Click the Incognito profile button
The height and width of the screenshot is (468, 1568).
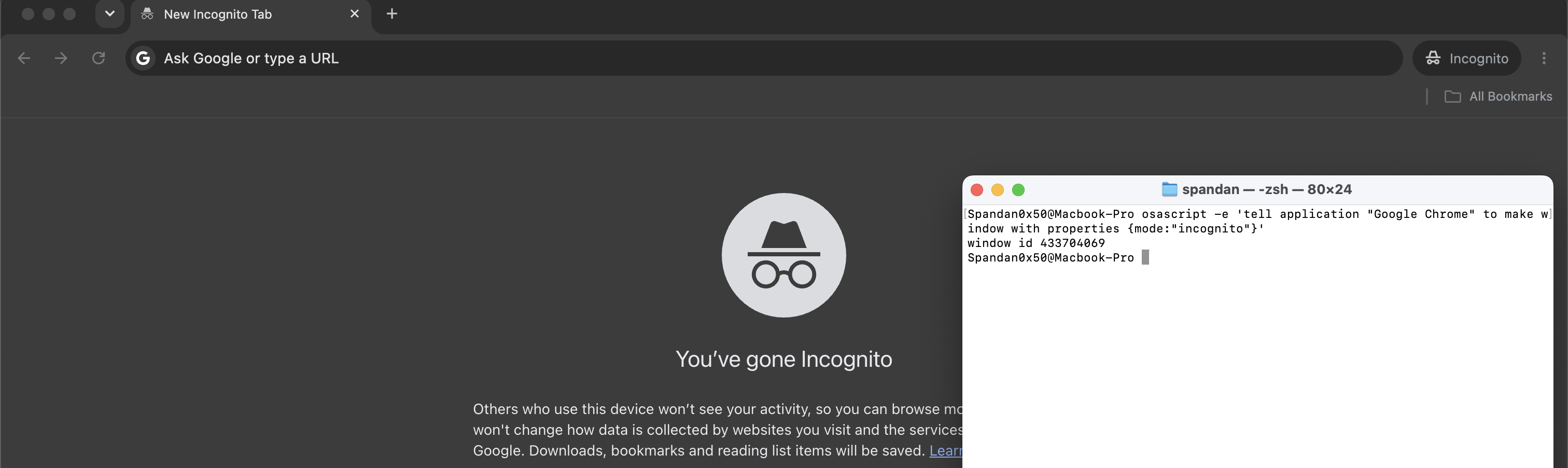click(x=1467, y=59)
